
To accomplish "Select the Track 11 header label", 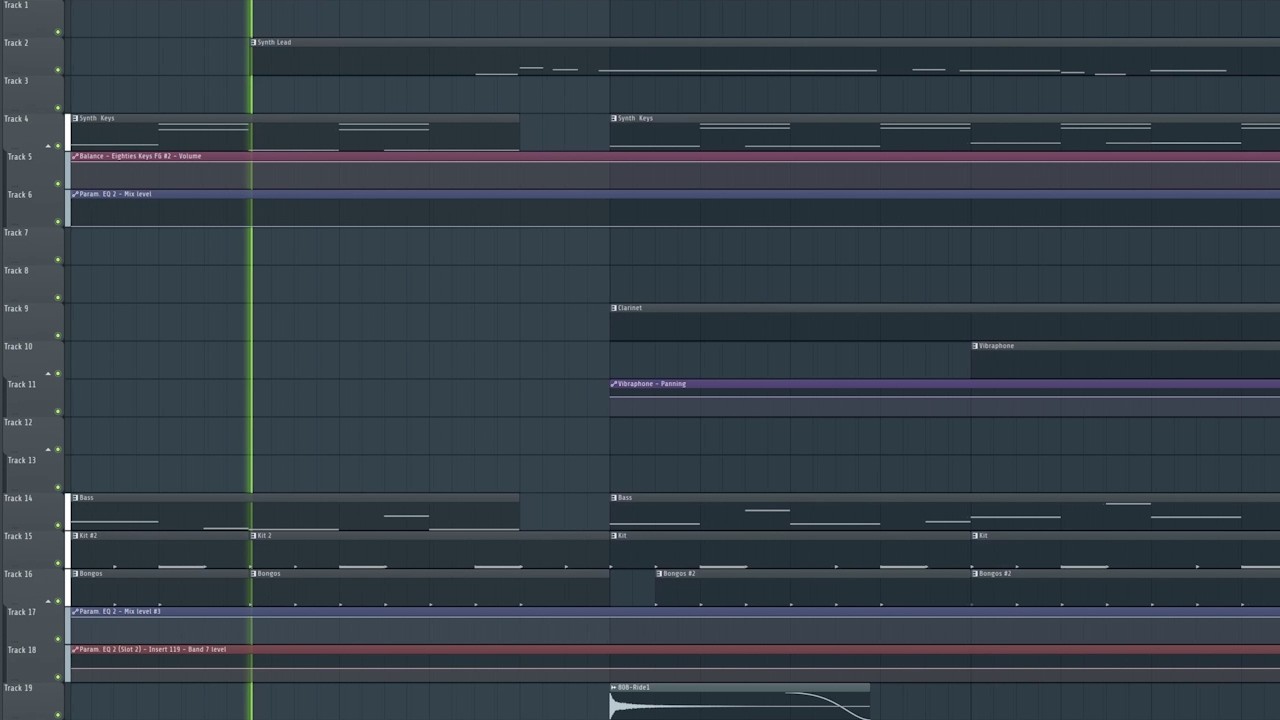I will pyautogui.click(x=22, y=385).
